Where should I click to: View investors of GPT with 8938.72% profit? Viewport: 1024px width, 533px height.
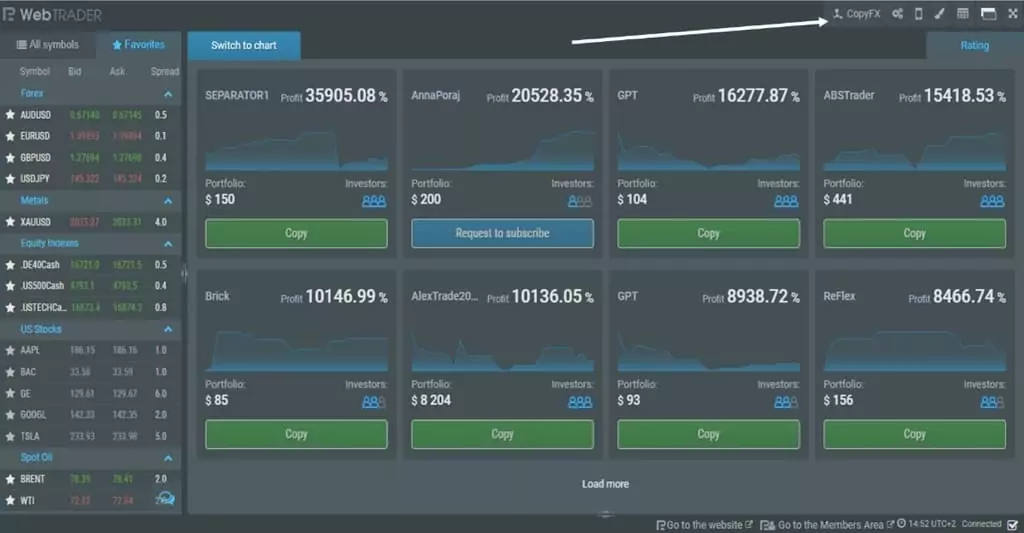(x=786, y=402)
